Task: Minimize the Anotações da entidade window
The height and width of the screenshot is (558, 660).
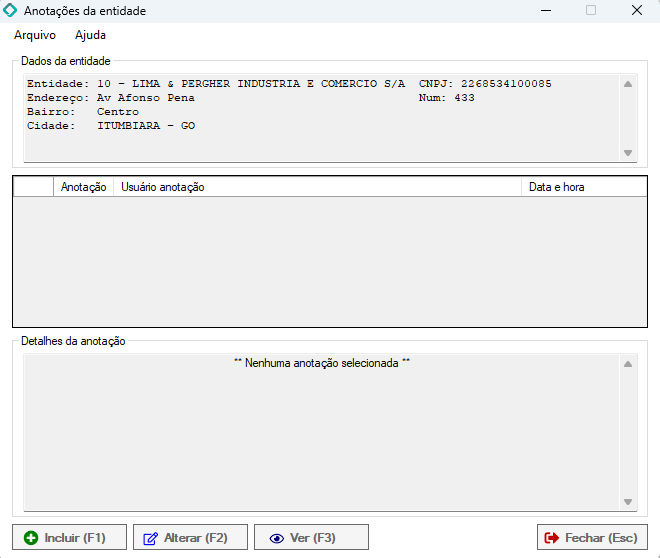Action: pos(545,11)
